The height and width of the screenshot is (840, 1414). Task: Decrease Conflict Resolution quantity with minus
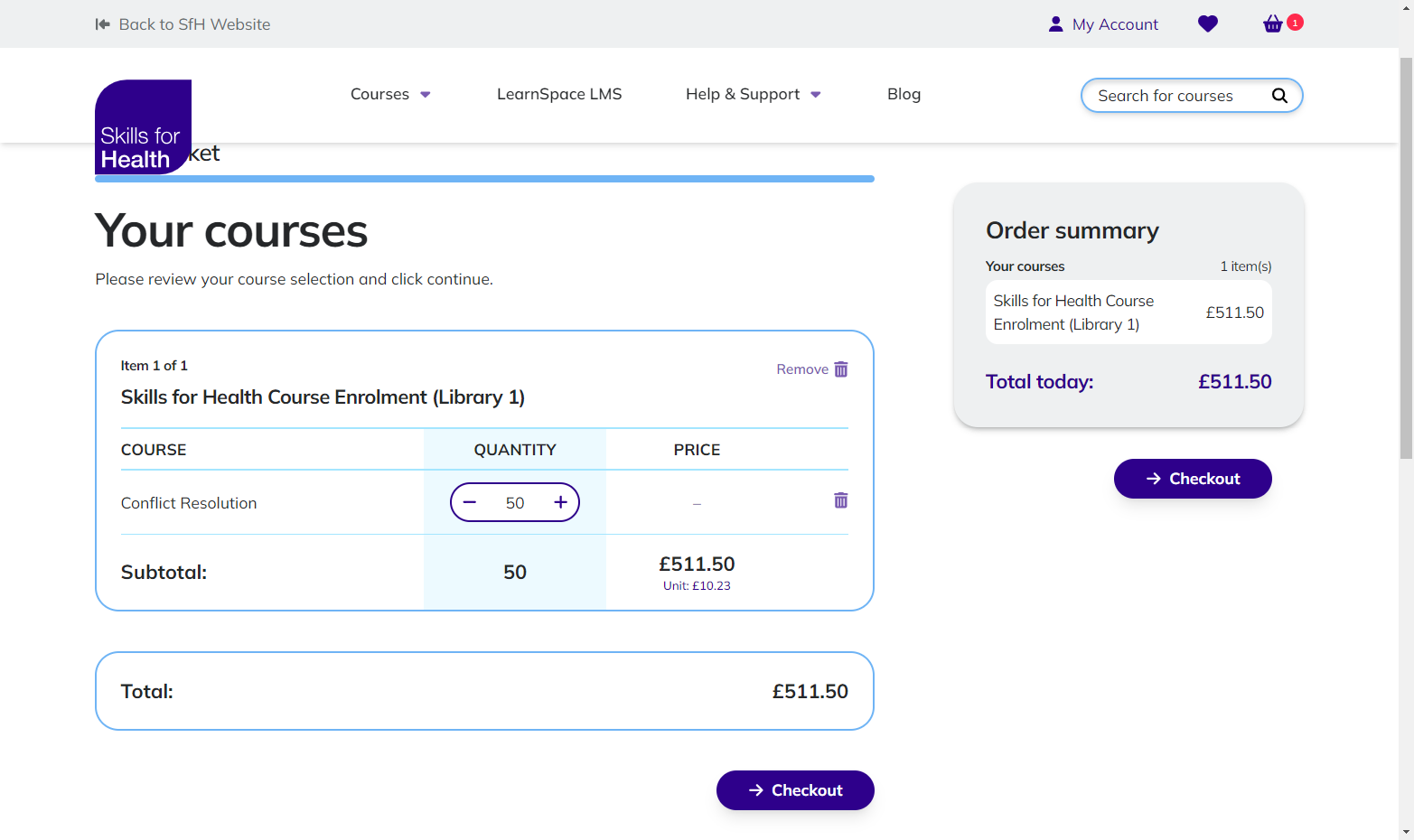[x=470, y=502]
